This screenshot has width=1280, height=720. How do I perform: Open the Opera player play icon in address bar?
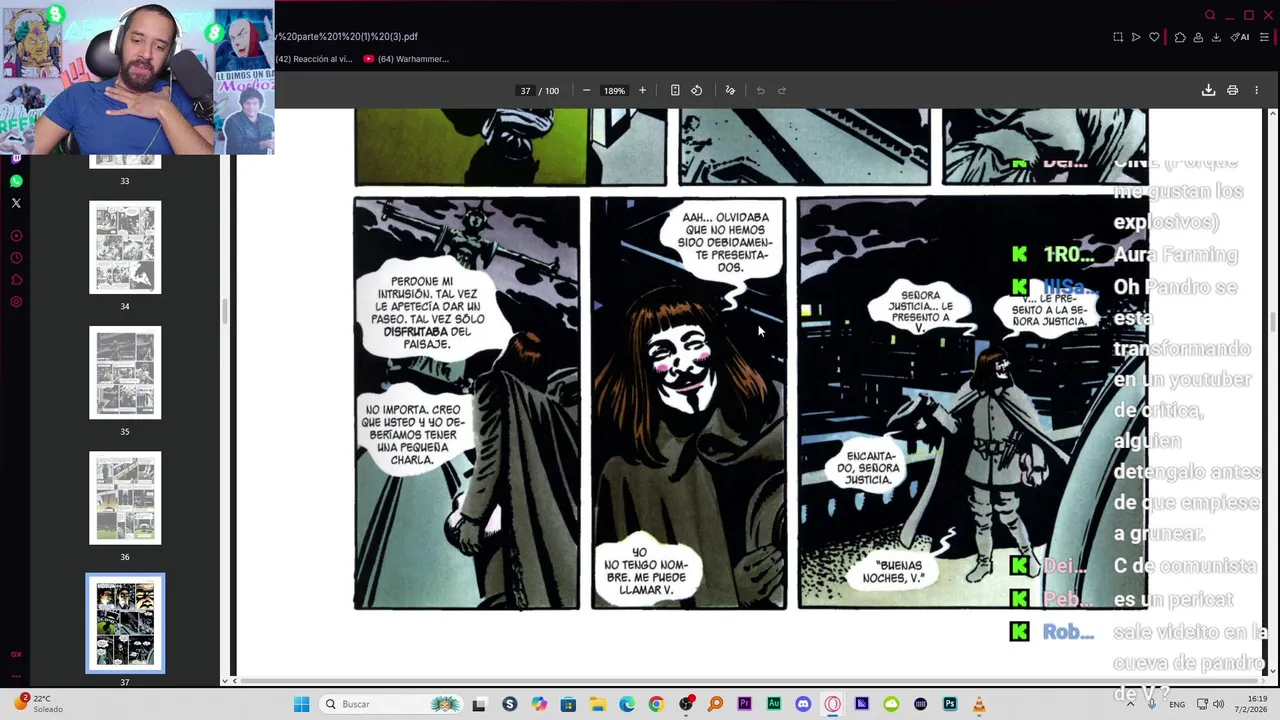(1136, 37)
